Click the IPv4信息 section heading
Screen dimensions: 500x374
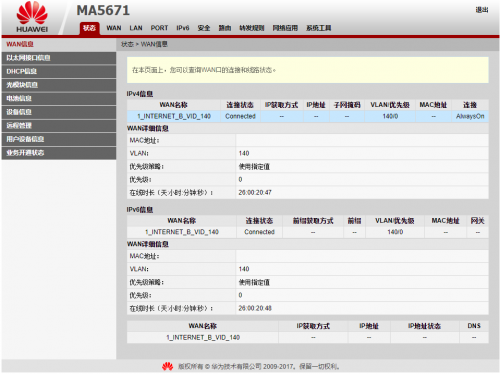140,94
